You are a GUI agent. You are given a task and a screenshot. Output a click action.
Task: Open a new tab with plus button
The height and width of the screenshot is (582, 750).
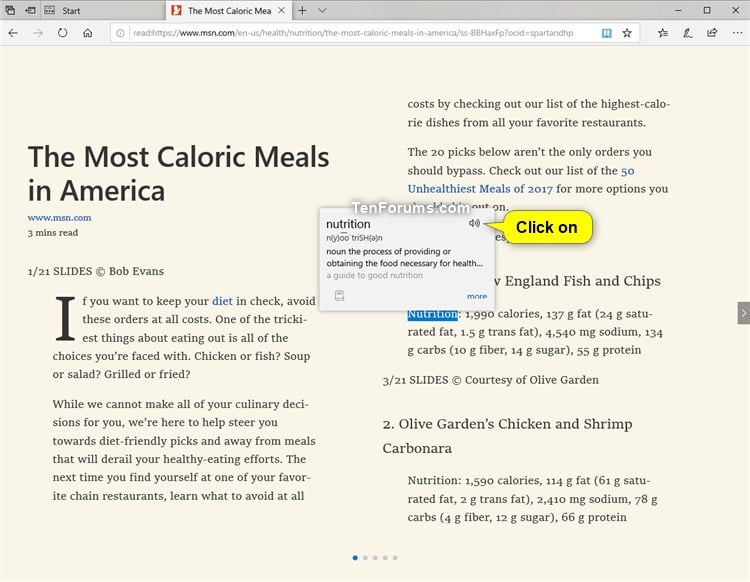pos(302,10)
